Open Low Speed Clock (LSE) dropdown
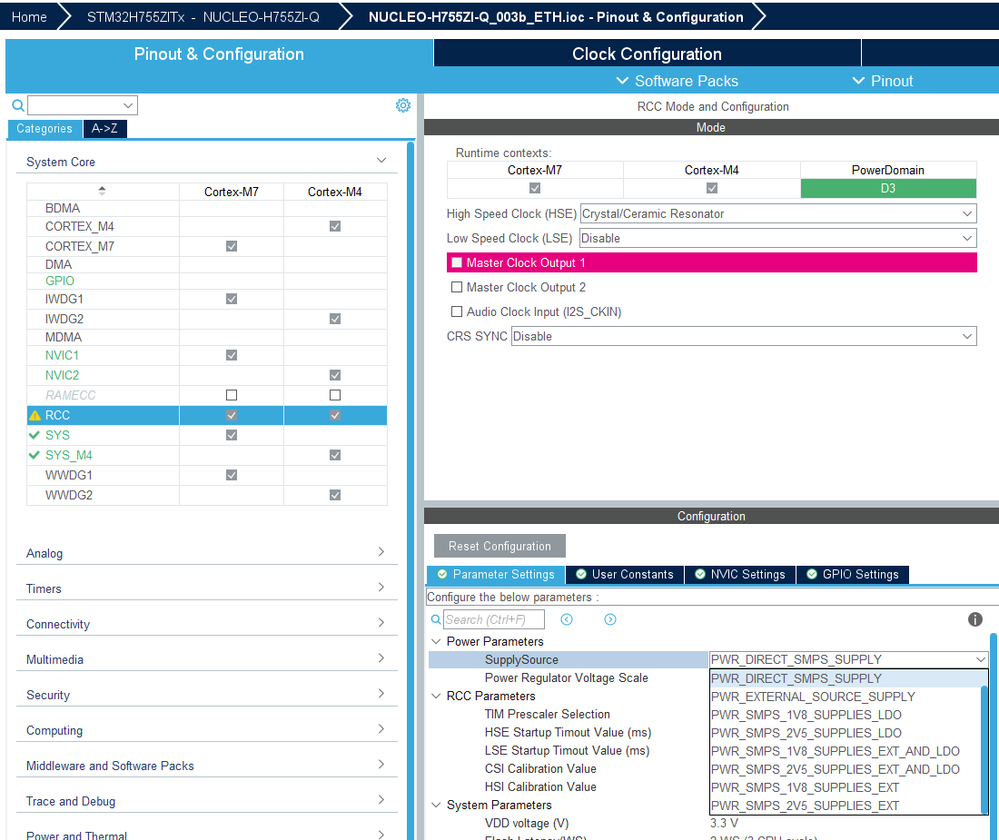This screenshot has height=840, width=999. pyautogui.click(x=778, y=238)
